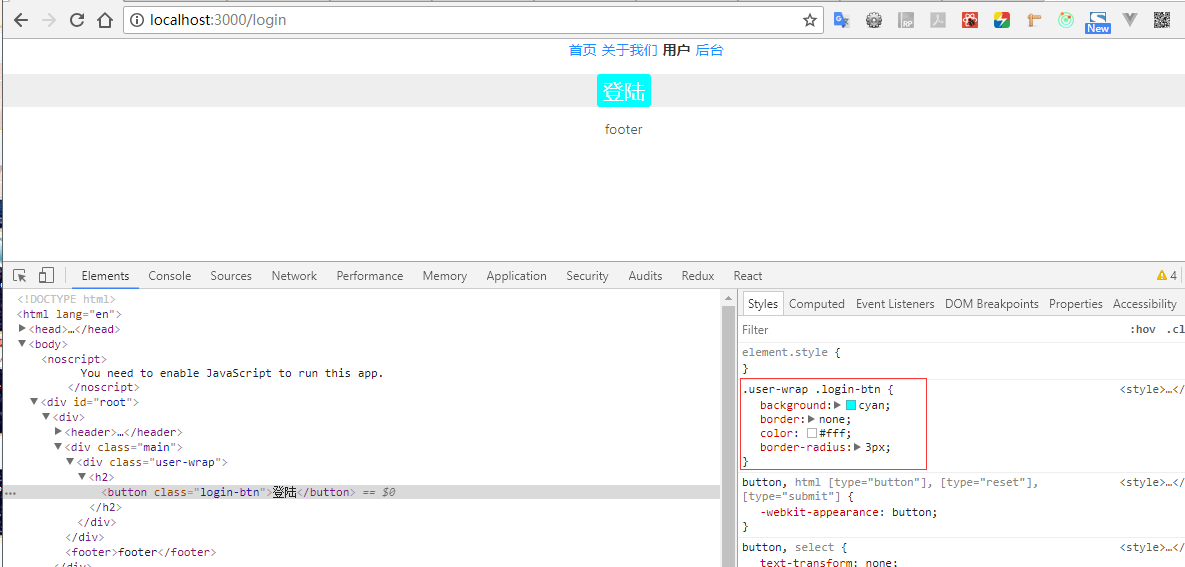This screenshot has height=567, width=1185.
Task: Open the Network tab
Action: [294, 276]
